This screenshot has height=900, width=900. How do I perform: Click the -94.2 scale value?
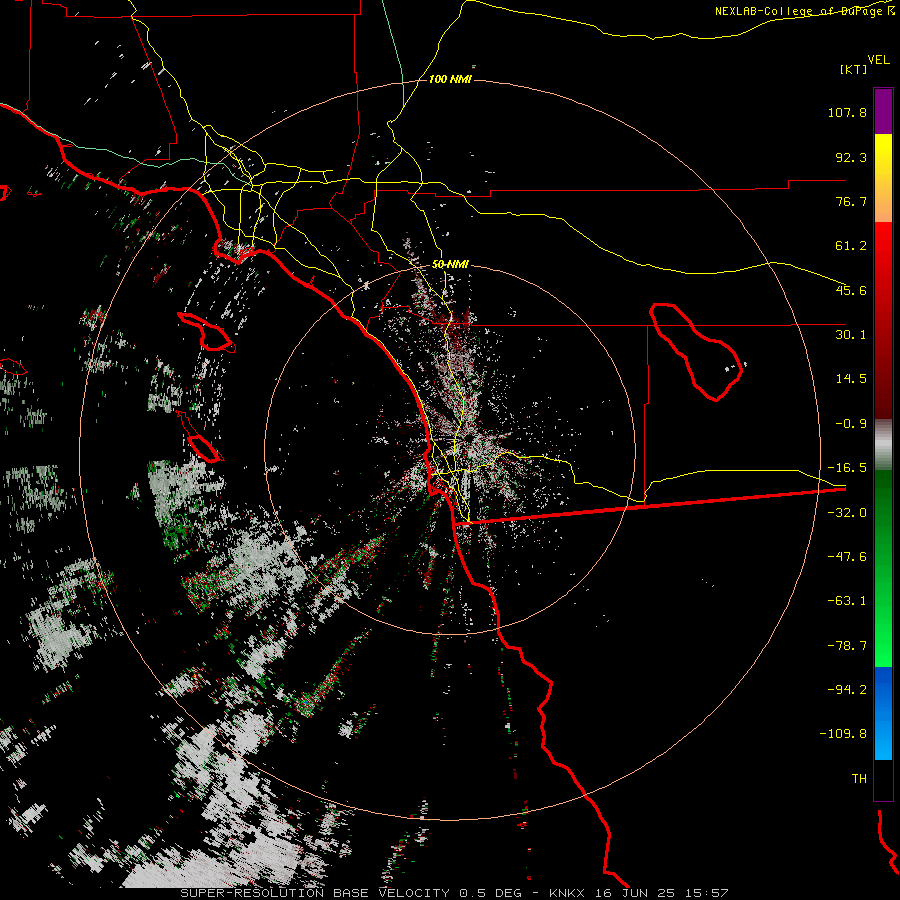point(847,690)
